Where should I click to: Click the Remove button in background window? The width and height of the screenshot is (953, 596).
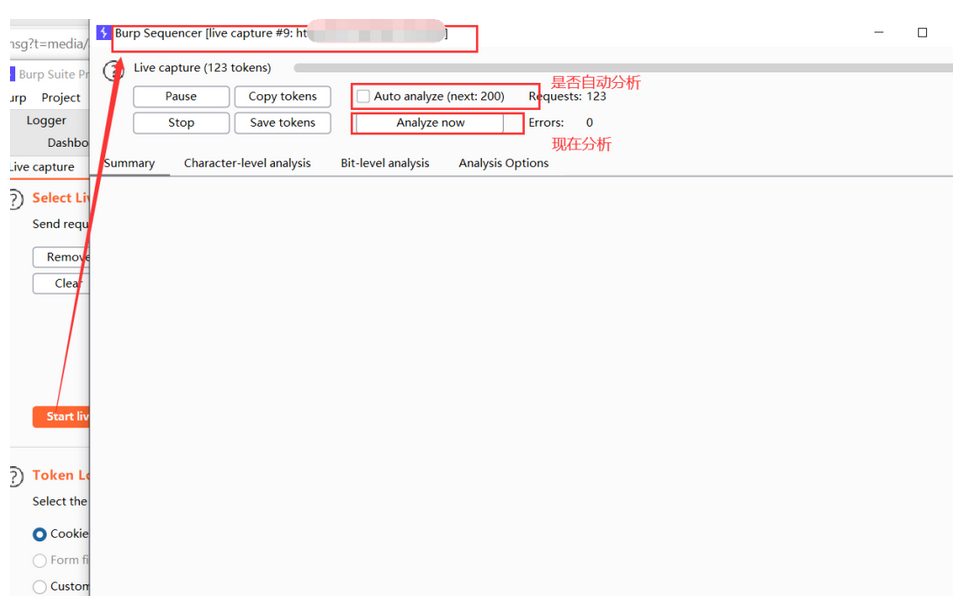pos(61,257)
